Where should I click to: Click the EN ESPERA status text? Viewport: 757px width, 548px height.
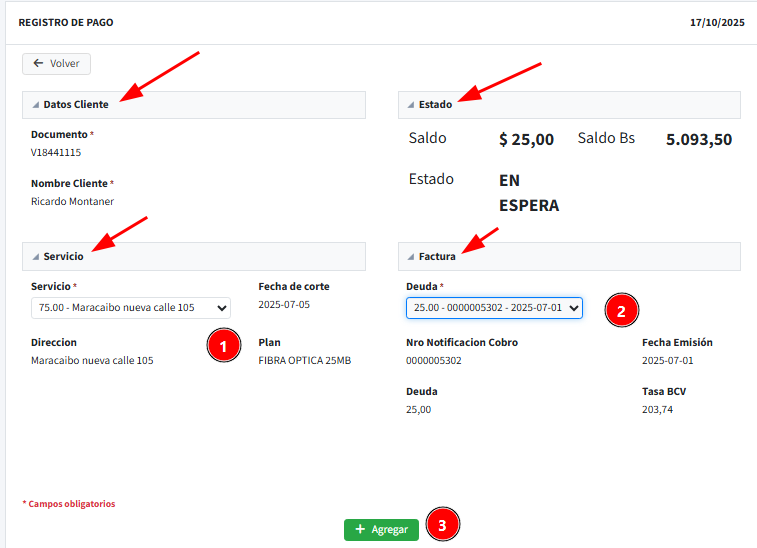coord(528,193)
